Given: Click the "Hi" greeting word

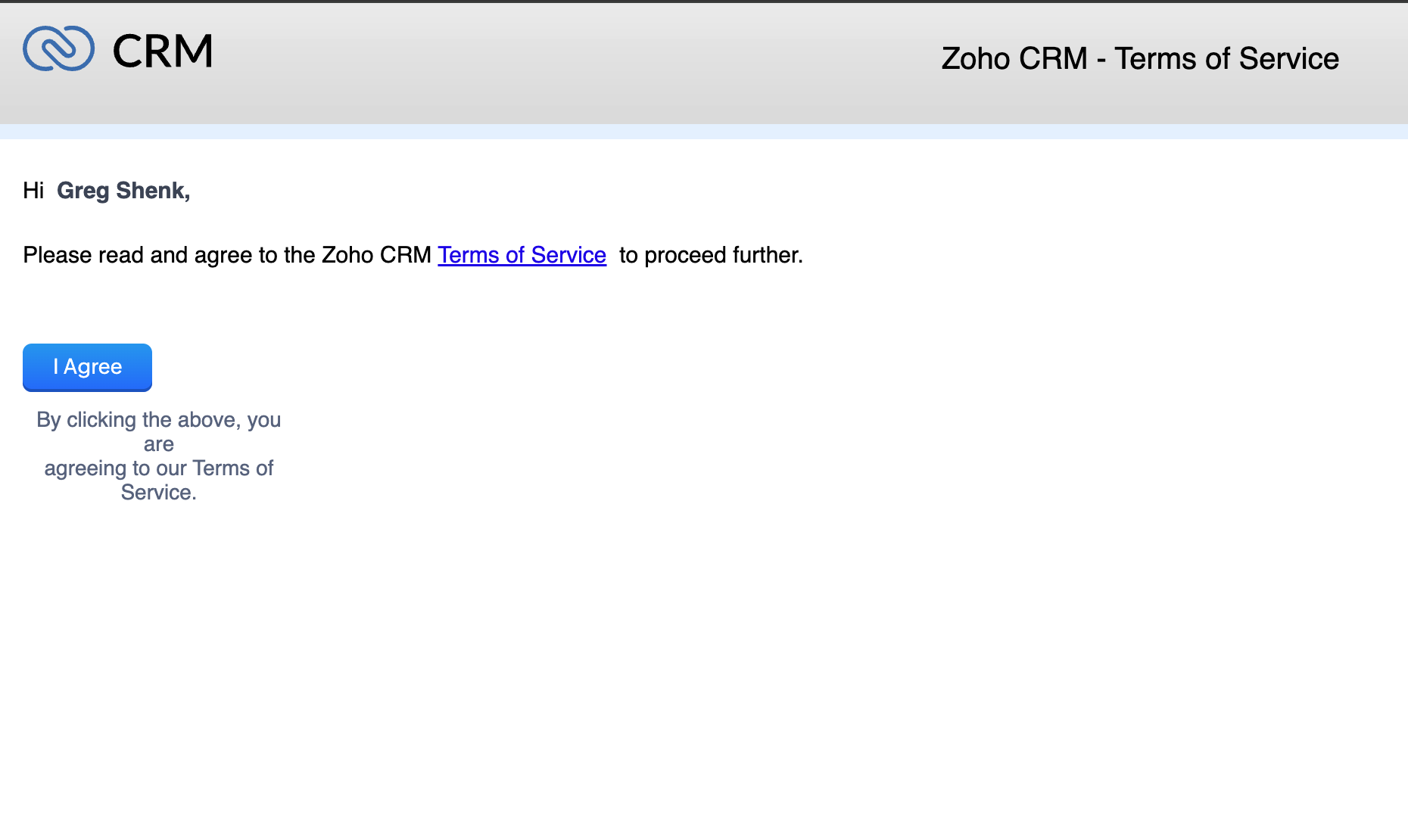Looking at the screenshot, I should click(33, 191).
